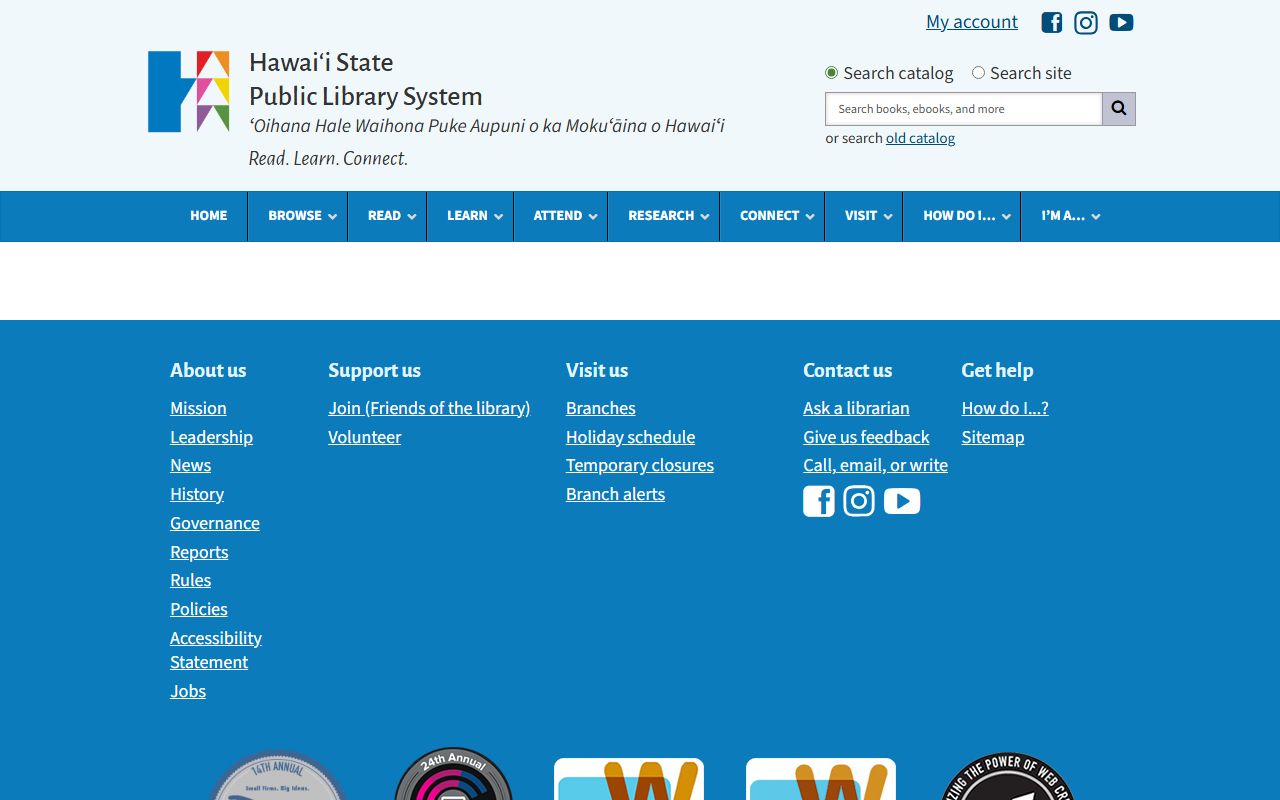The height and width of the screenshot is (800, 1280).
Task: Click the magnifier search button
Action: click(x=1119, y=109)
